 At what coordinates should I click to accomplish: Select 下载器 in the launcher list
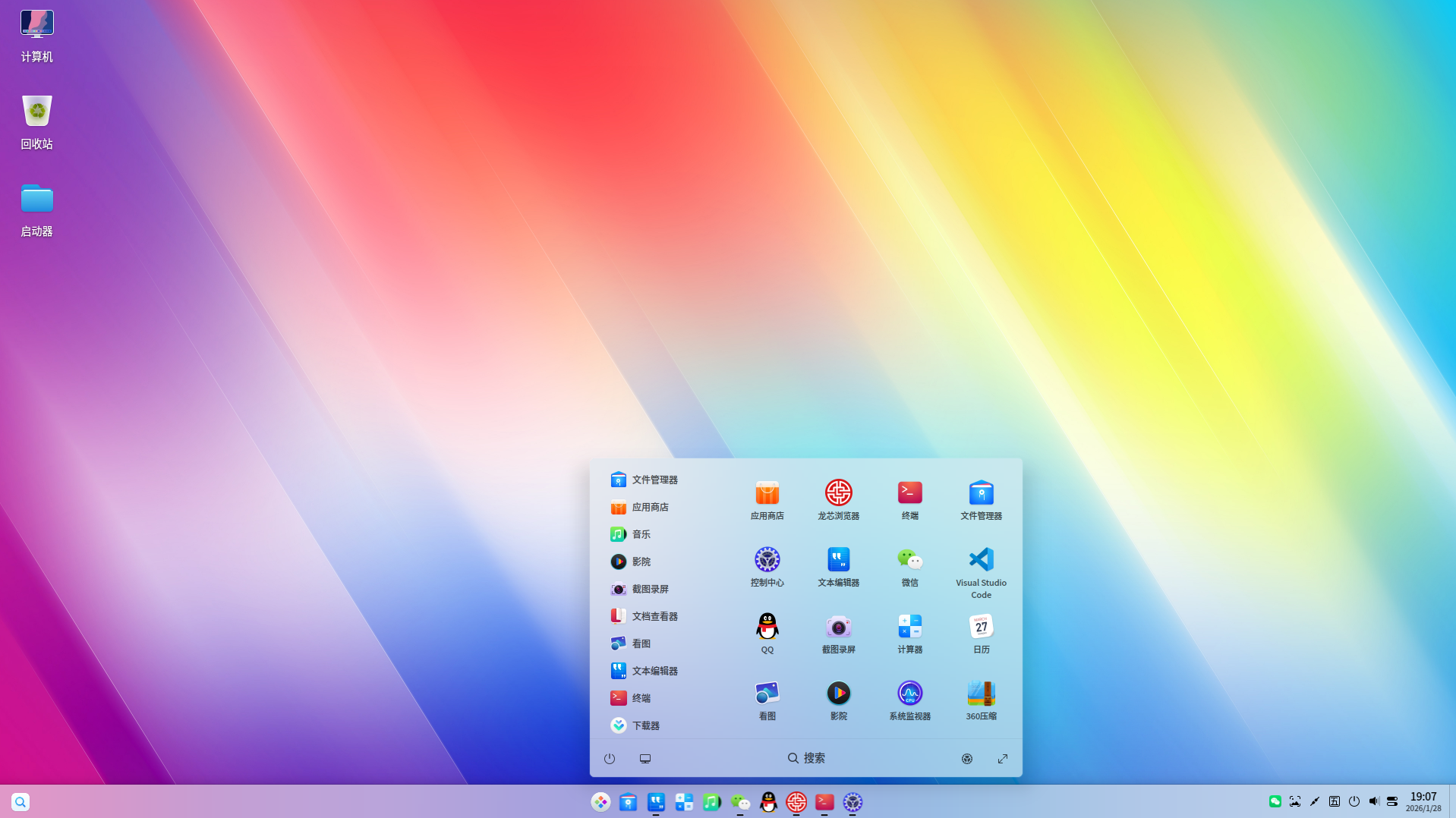(x=645, y=725)
